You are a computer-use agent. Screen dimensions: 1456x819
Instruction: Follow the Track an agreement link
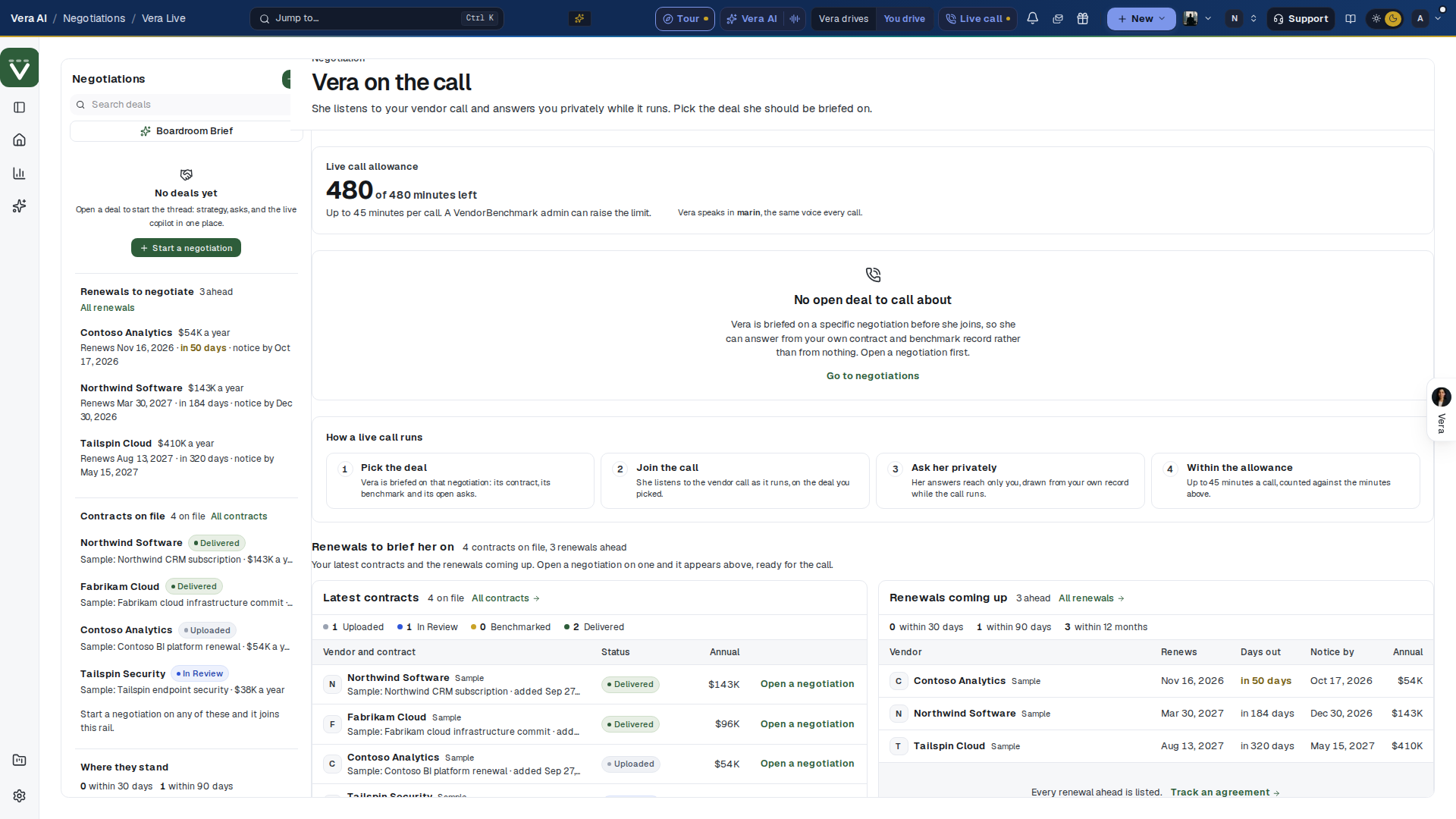[1225, 792]
